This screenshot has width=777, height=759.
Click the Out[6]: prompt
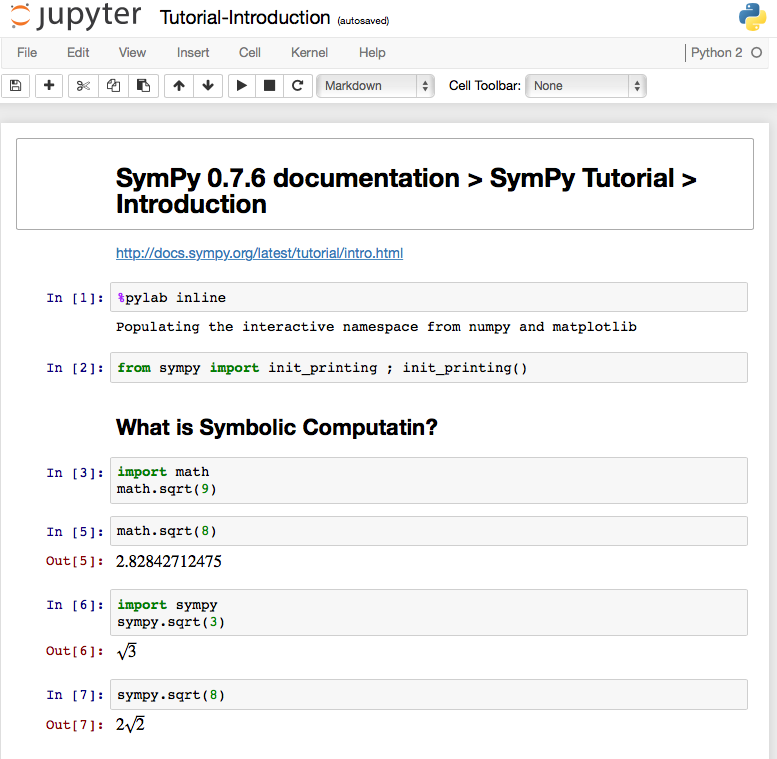[75, 651]
